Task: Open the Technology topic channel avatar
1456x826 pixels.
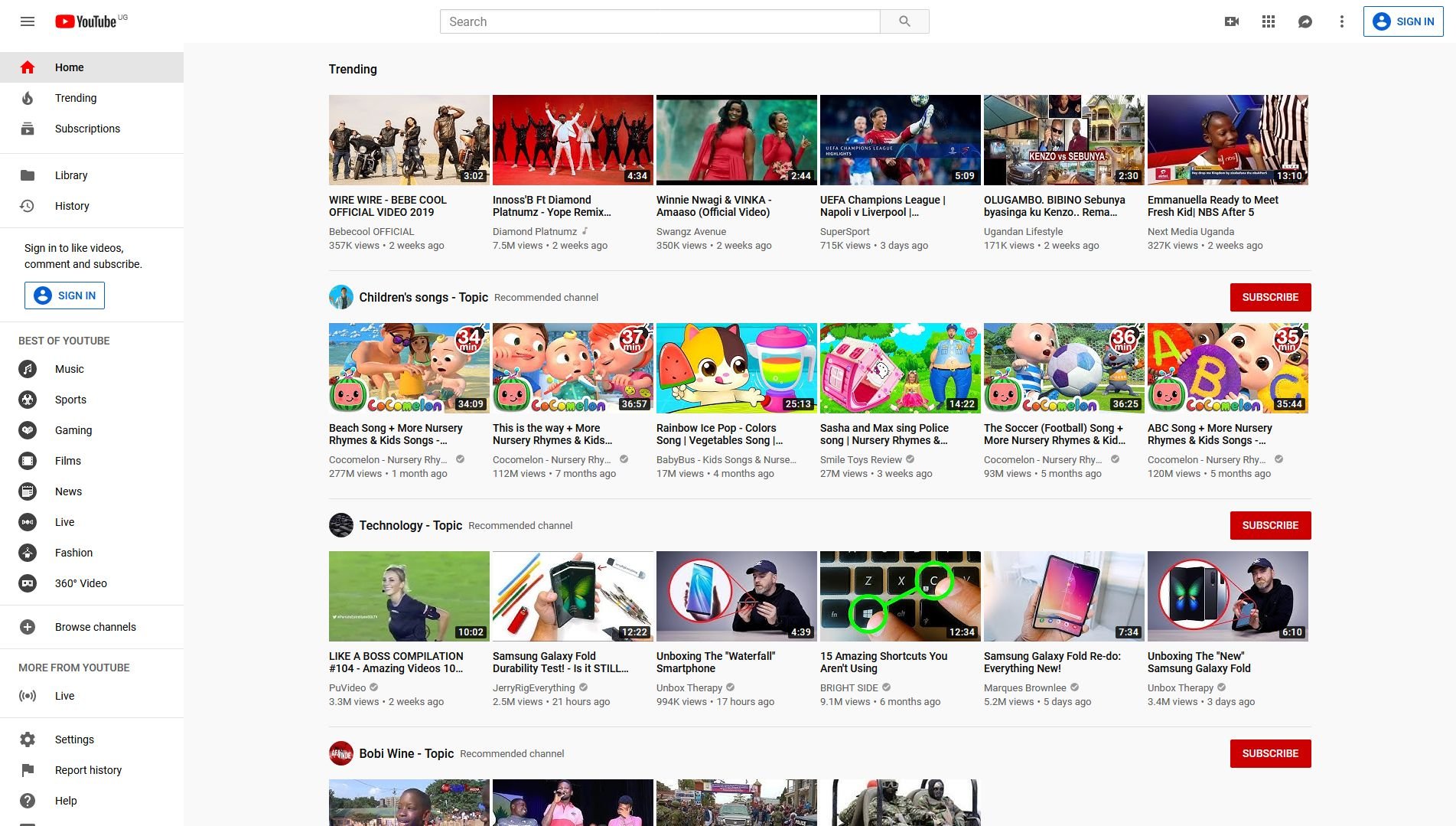Action: tap(341, 525)
